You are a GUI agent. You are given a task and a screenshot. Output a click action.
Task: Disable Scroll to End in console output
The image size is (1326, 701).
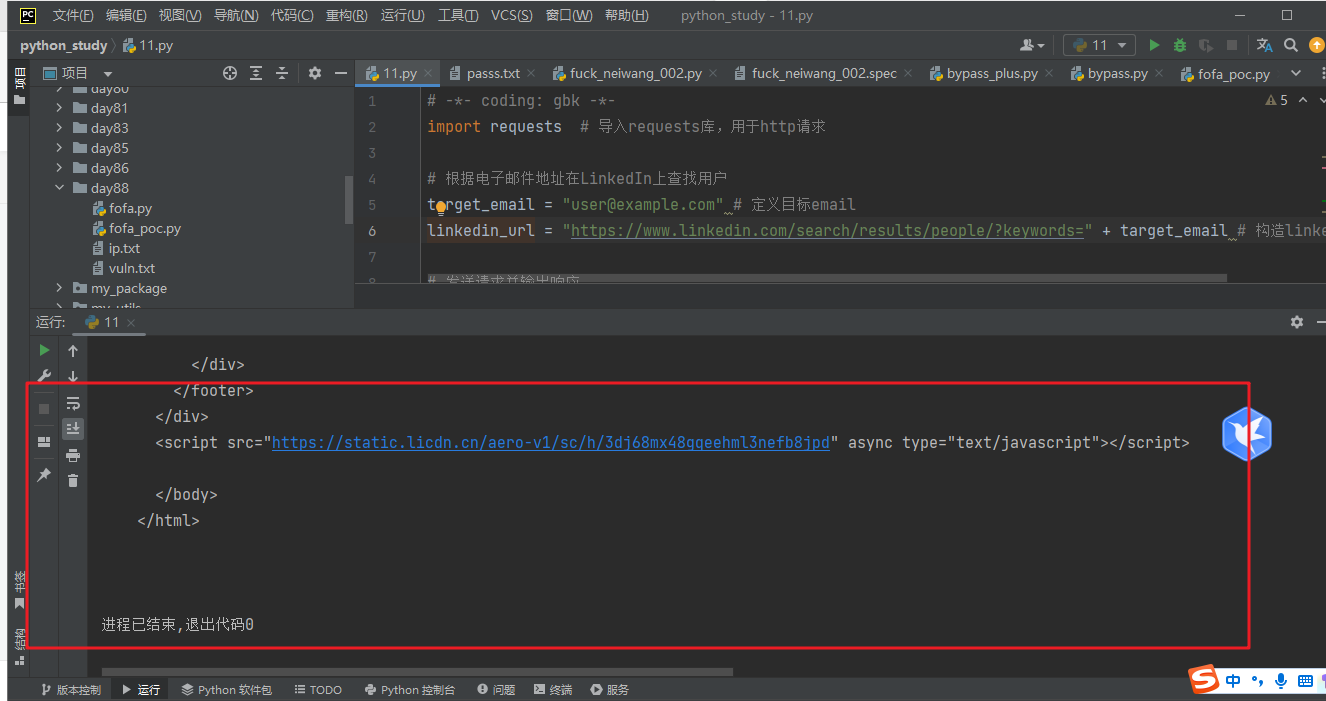72,428
